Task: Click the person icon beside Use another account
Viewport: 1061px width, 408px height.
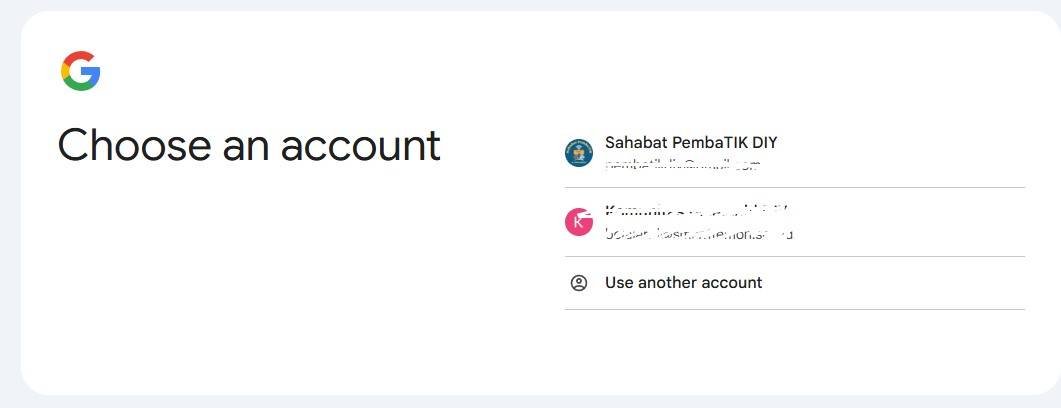Action: tap(579, 283)
